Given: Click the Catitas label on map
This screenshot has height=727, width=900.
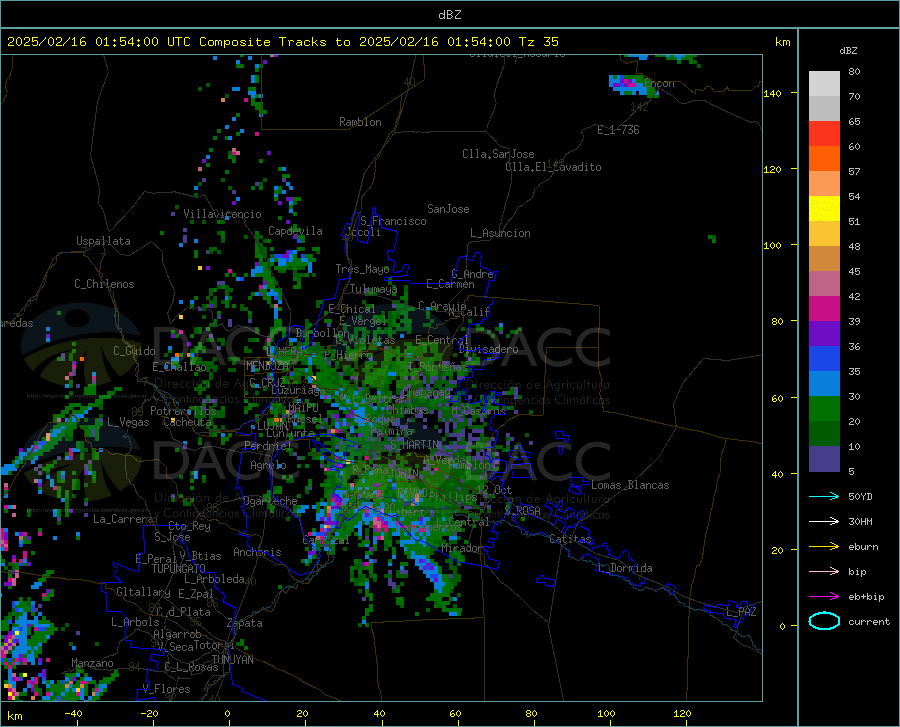Looking at the screenshot, I should pos(571,539).
